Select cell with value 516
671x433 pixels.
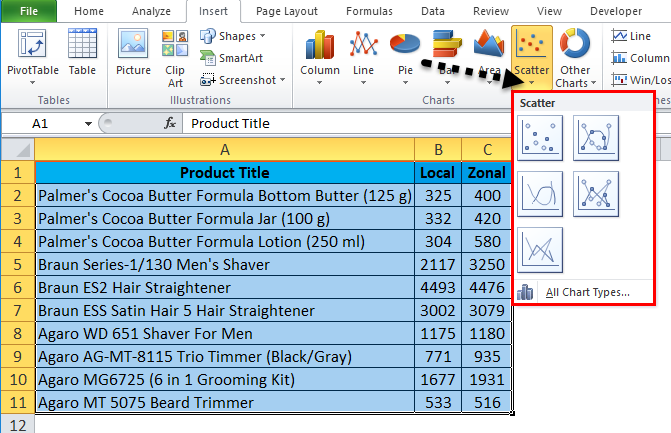click(487, 402)
